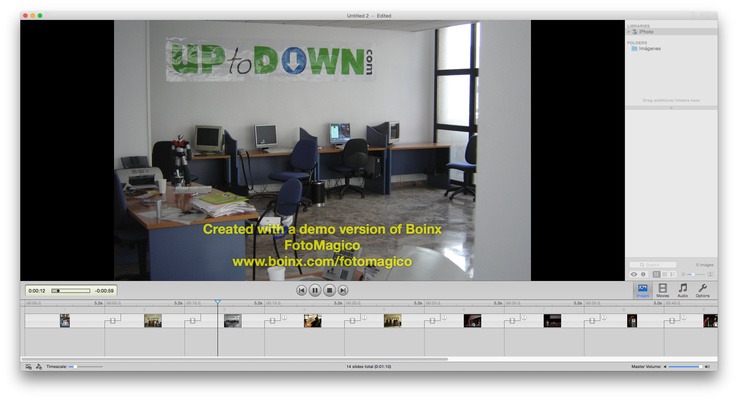Click transition icon between slides 7 and 8

(592, 321)
